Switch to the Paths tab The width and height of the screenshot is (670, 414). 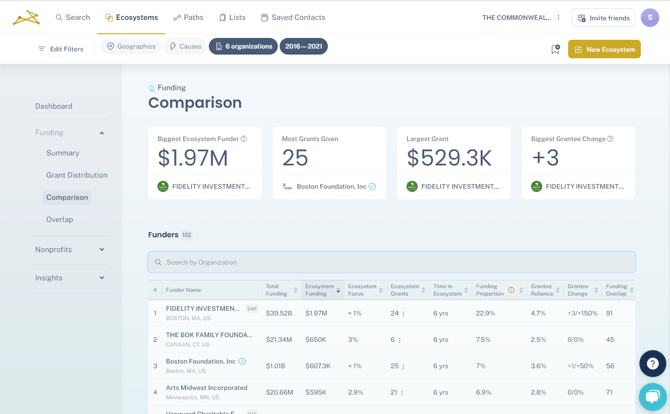pyautogui.click(x=188, y=18)
